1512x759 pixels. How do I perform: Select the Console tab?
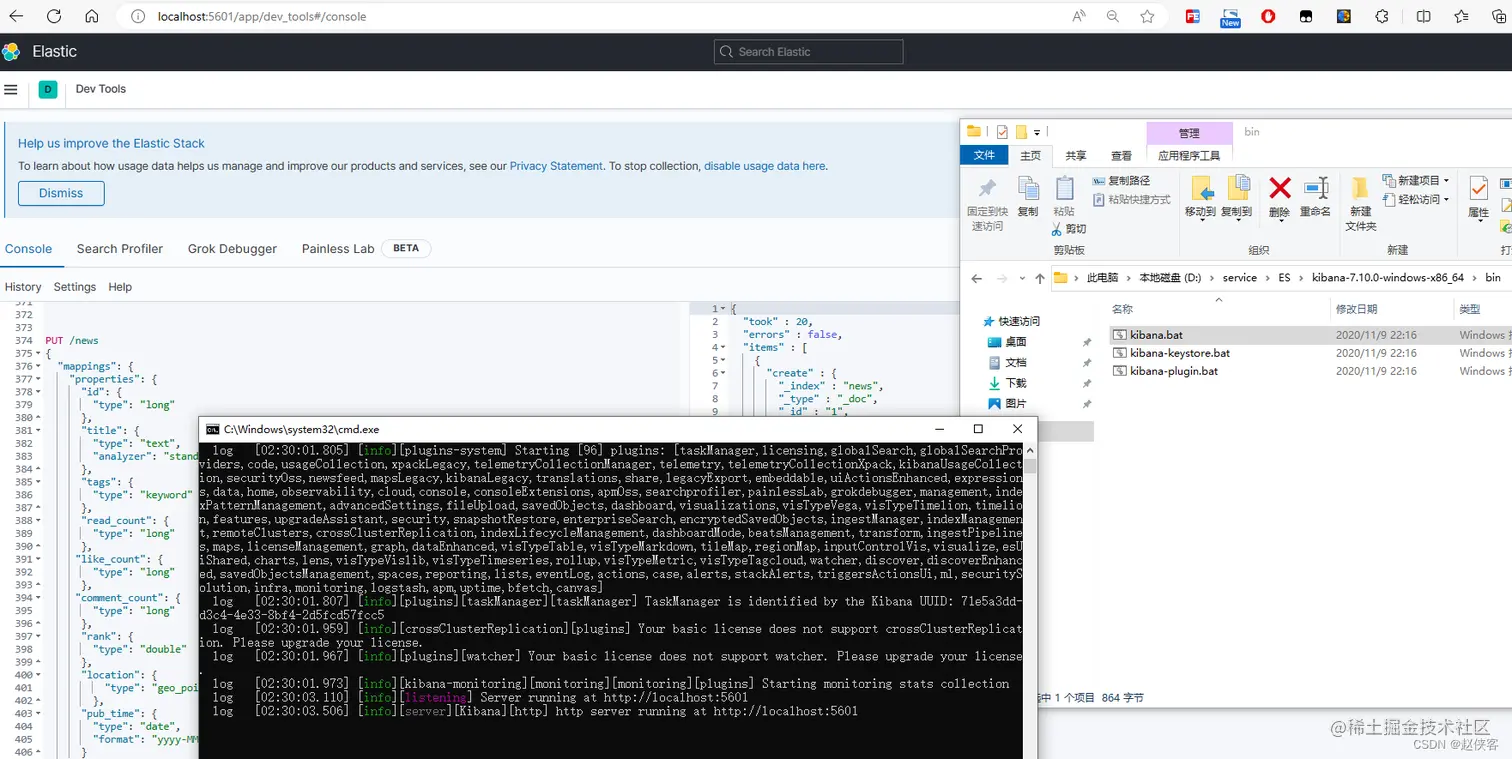pos(28,249)
